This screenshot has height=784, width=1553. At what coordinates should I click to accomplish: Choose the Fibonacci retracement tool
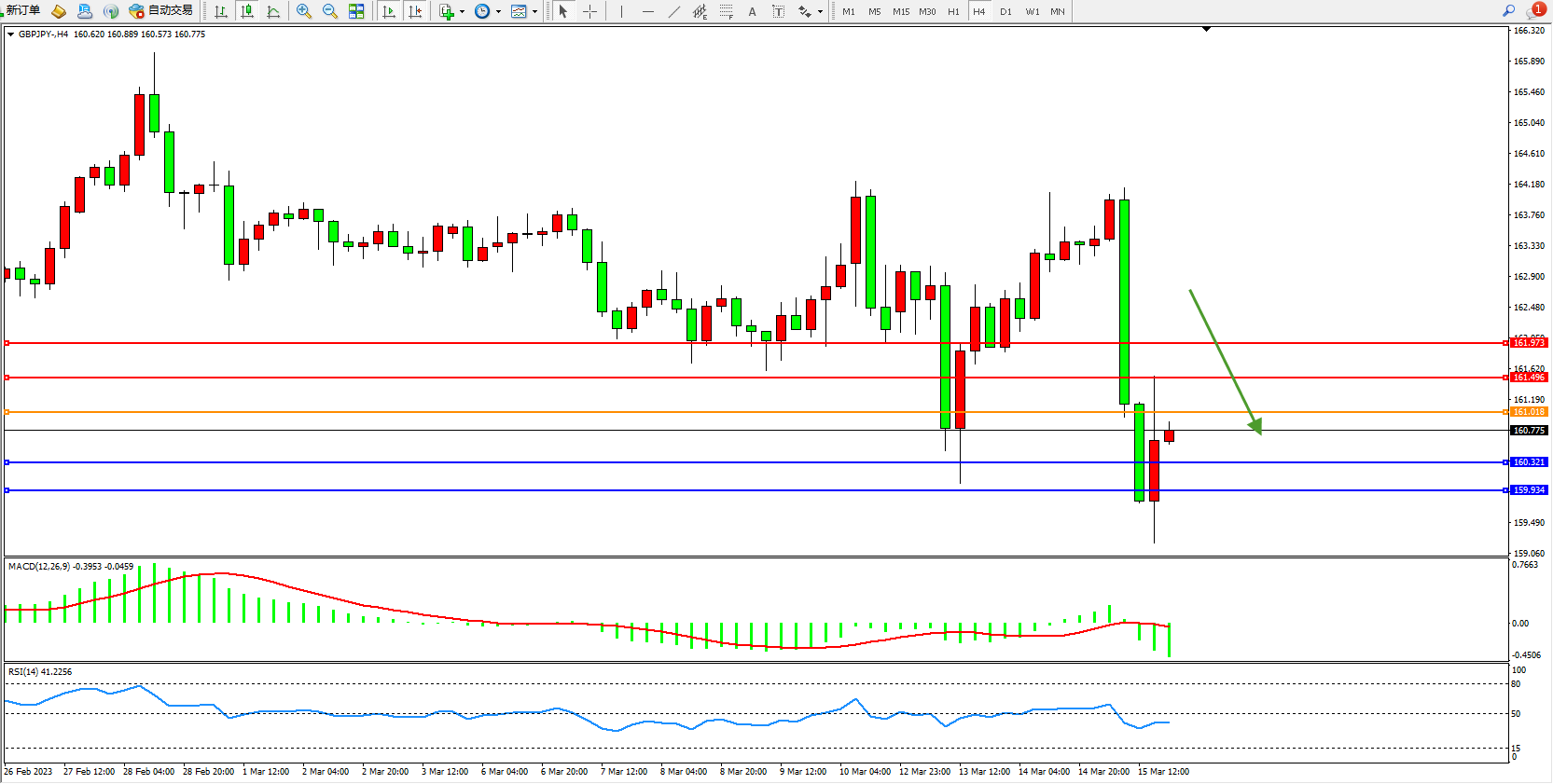726,11
